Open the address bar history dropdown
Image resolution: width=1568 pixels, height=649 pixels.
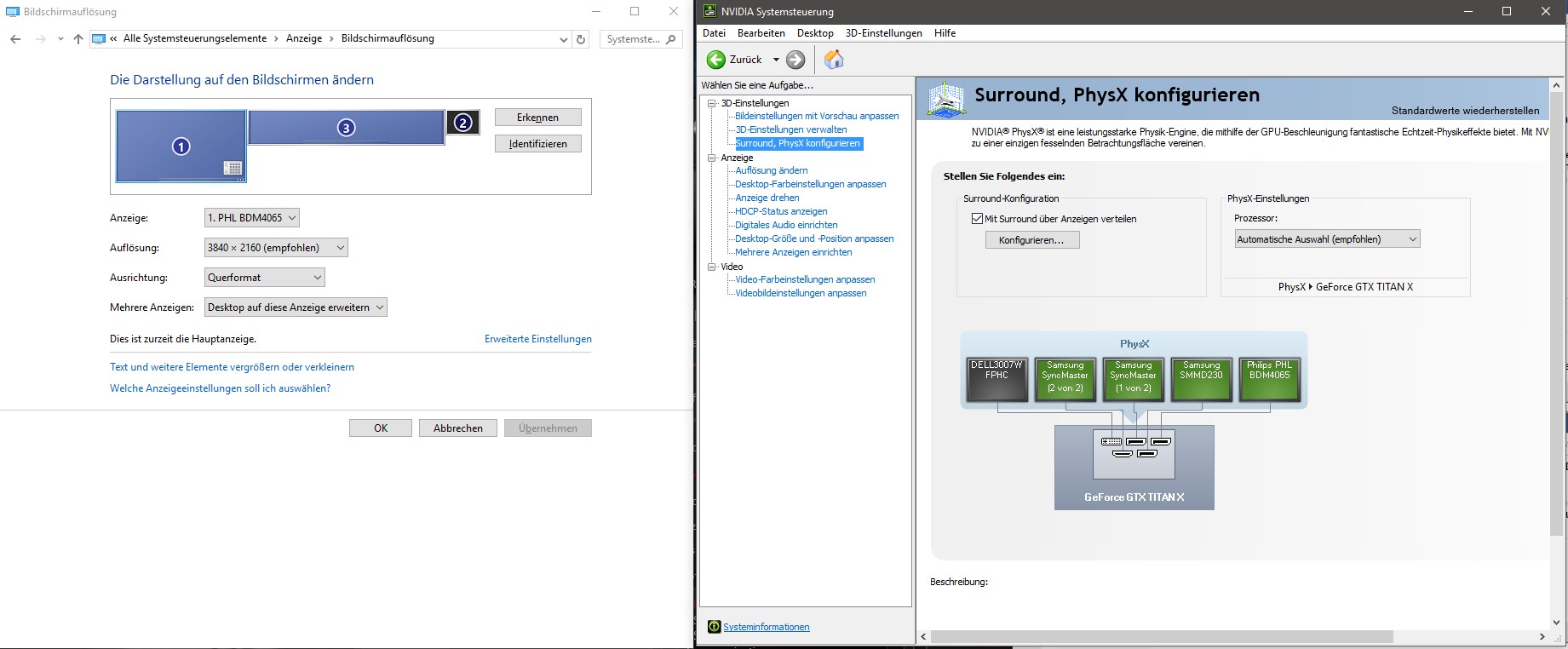[x=563, y=39]
